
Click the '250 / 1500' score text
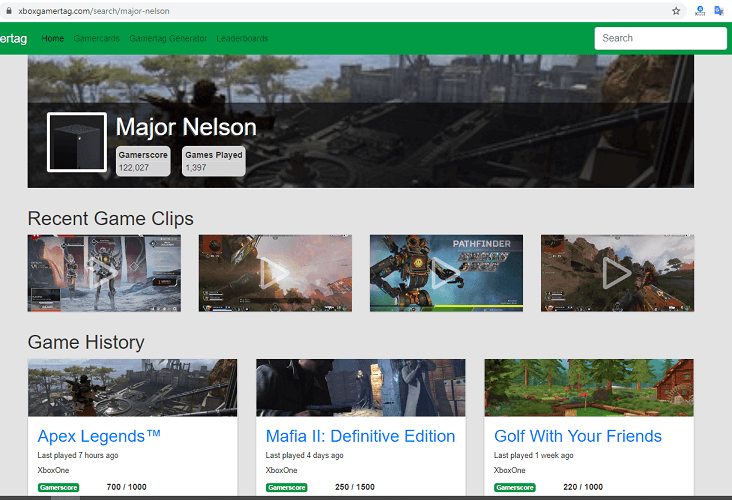[x=355, y=487]
